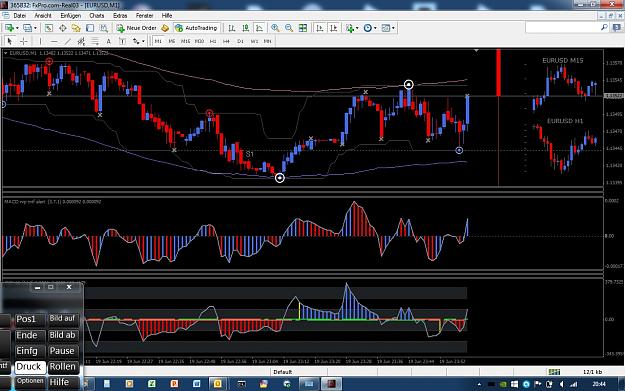Open the Fenster menu
The width and height of the screenshot is (625, 391).
click(144, 16)
